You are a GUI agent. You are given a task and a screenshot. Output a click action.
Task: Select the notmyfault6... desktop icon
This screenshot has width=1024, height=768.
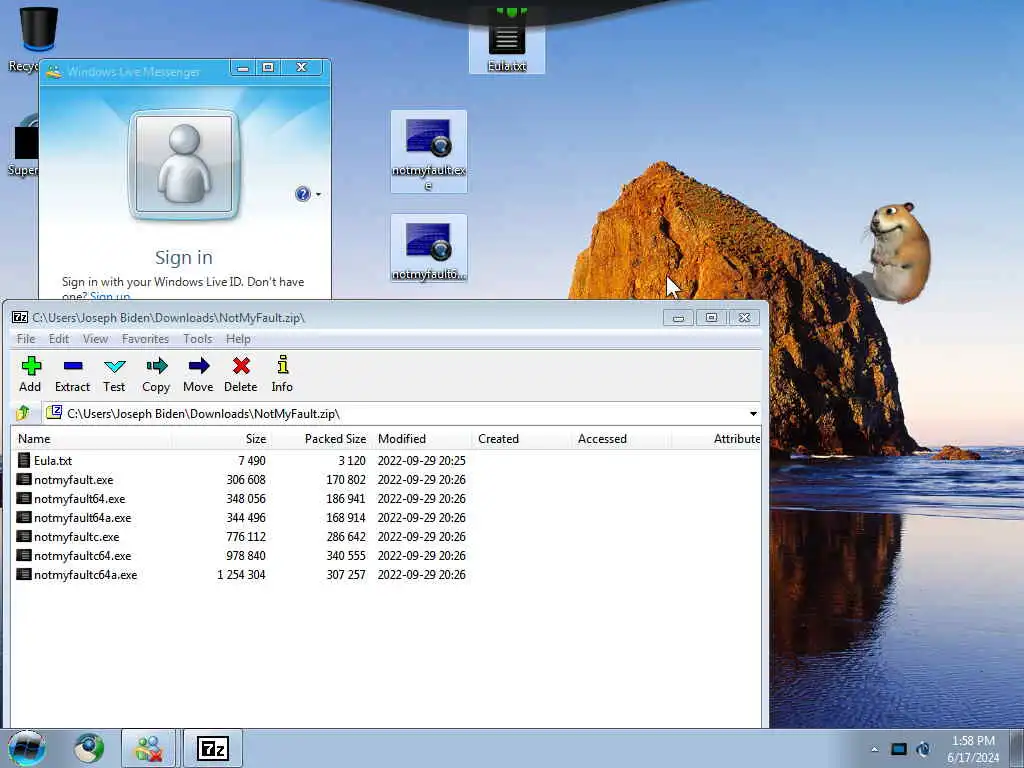tap(428, 248)
